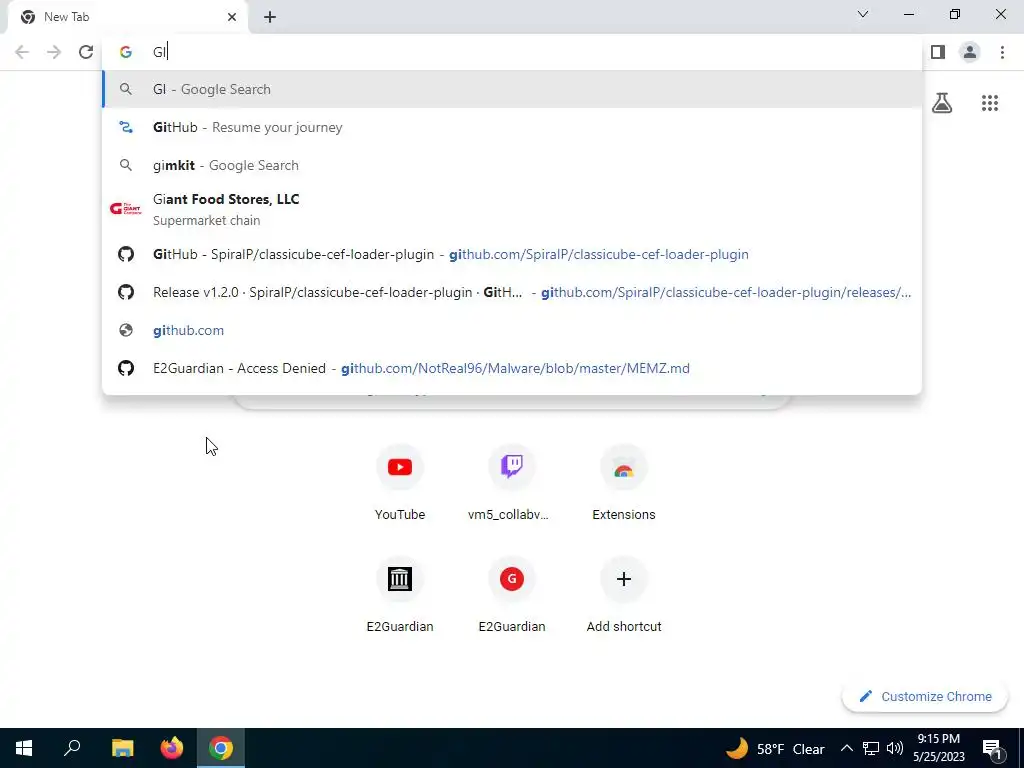
Task: Open Windows taskbar search
Action: click(x=72, y=748)
